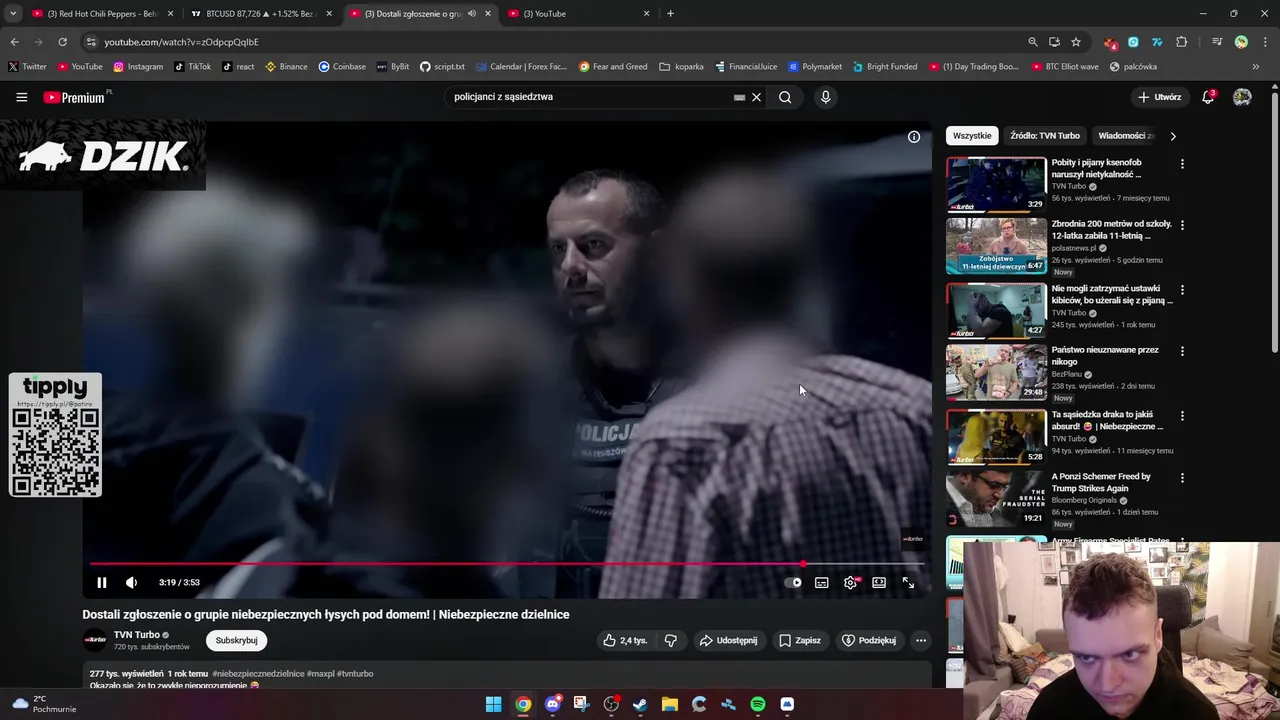
Task: Open the video info card icon
Action: (913, 136)
